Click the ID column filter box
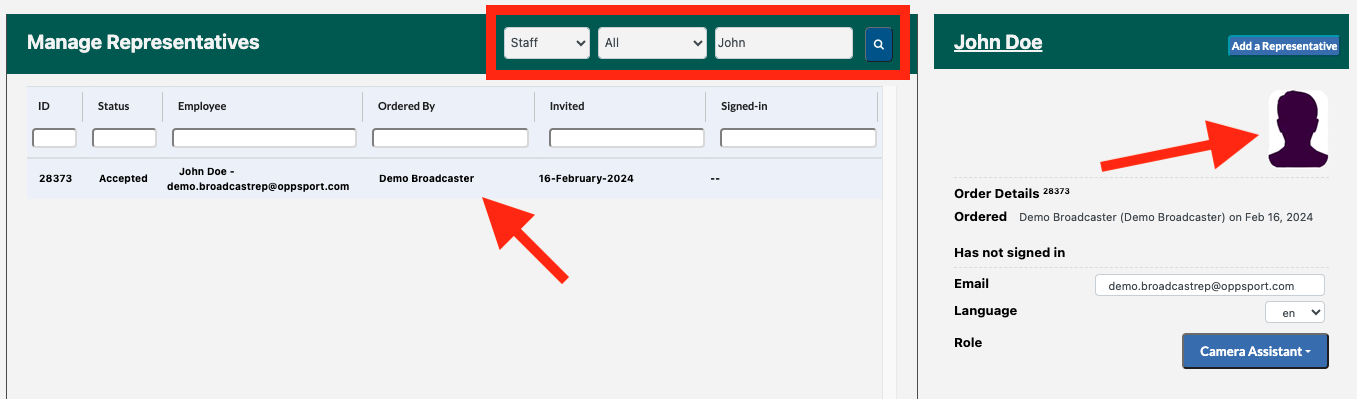This screenshot has height=399, width=1357. tap(54, 138)
